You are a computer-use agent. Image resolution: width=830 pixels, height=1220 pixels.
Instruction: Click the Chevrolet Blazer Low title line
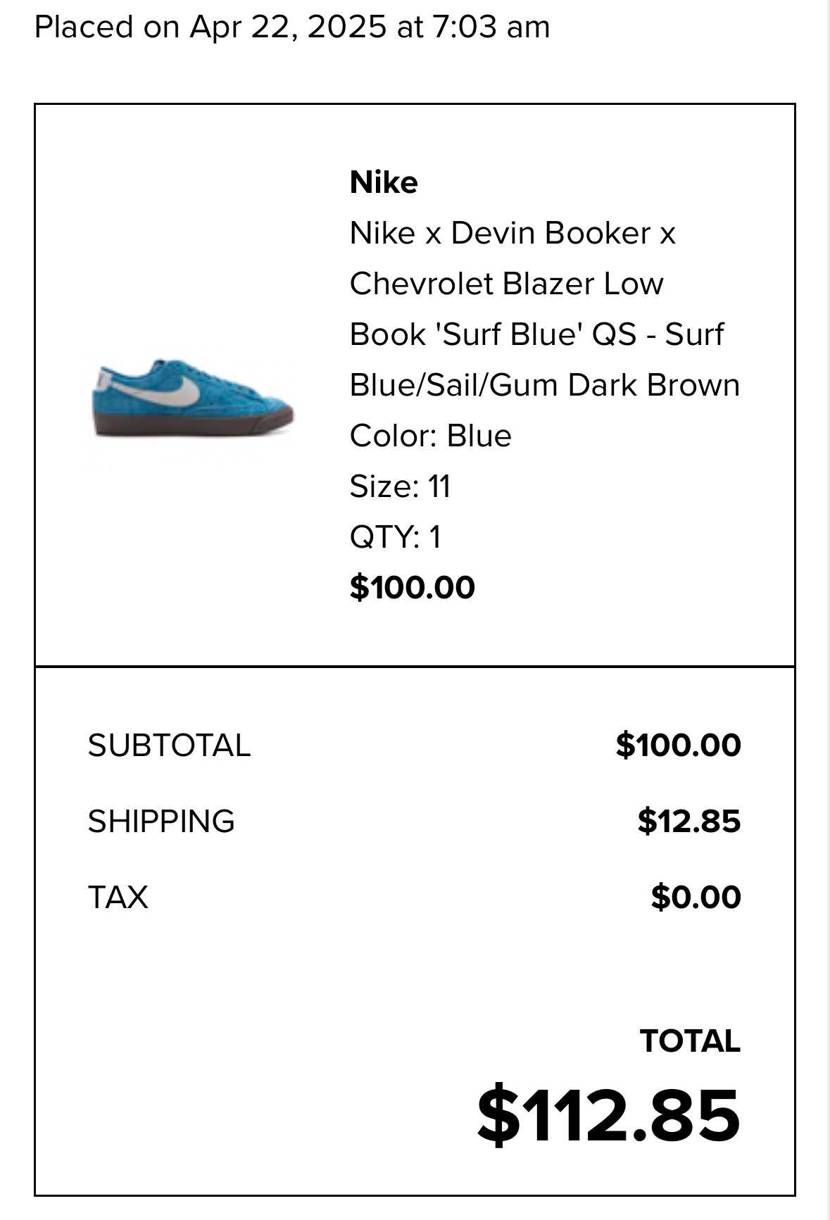(x=506, y=284)
